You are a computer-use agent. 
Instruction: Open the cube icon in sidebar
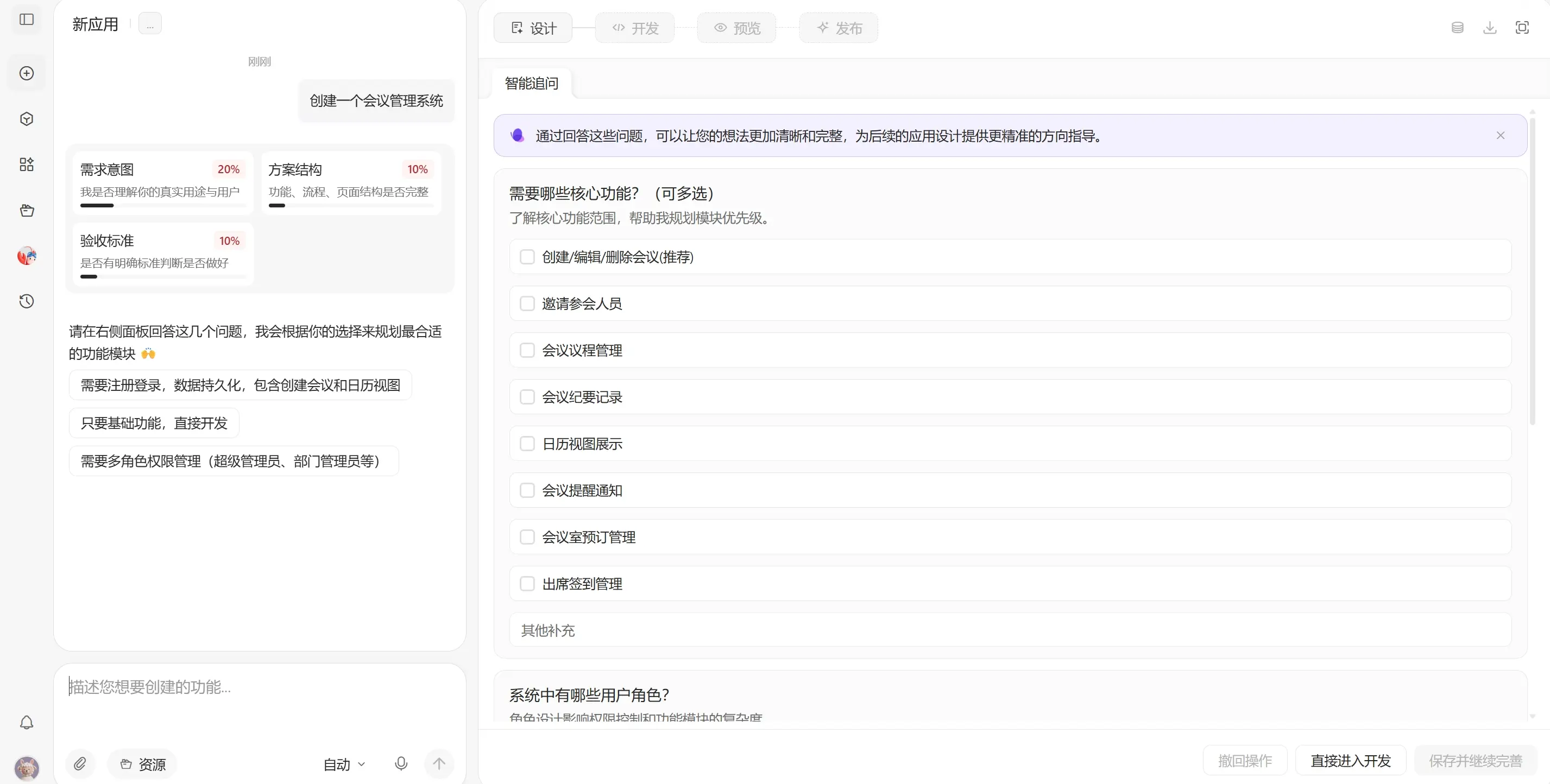tap(27, 119)
